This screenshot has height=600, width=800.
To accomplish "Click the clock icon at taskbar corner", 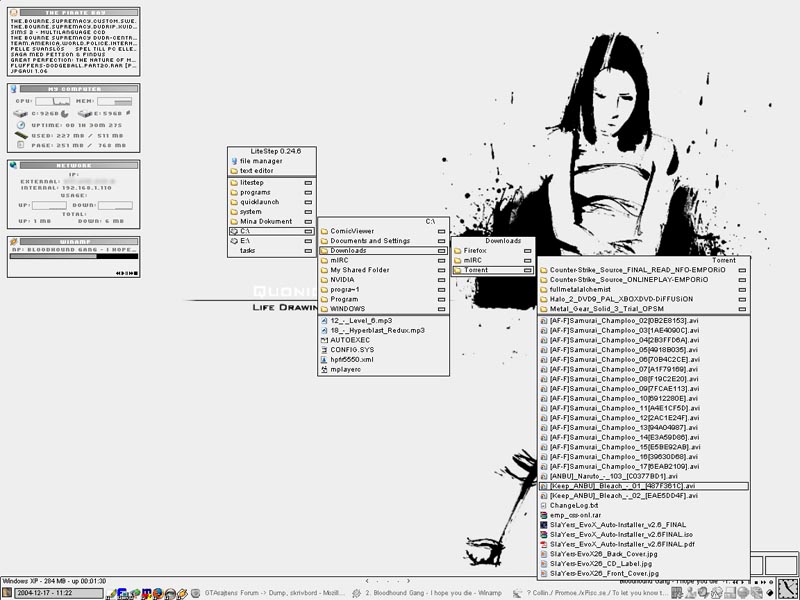I will [787, 587].
